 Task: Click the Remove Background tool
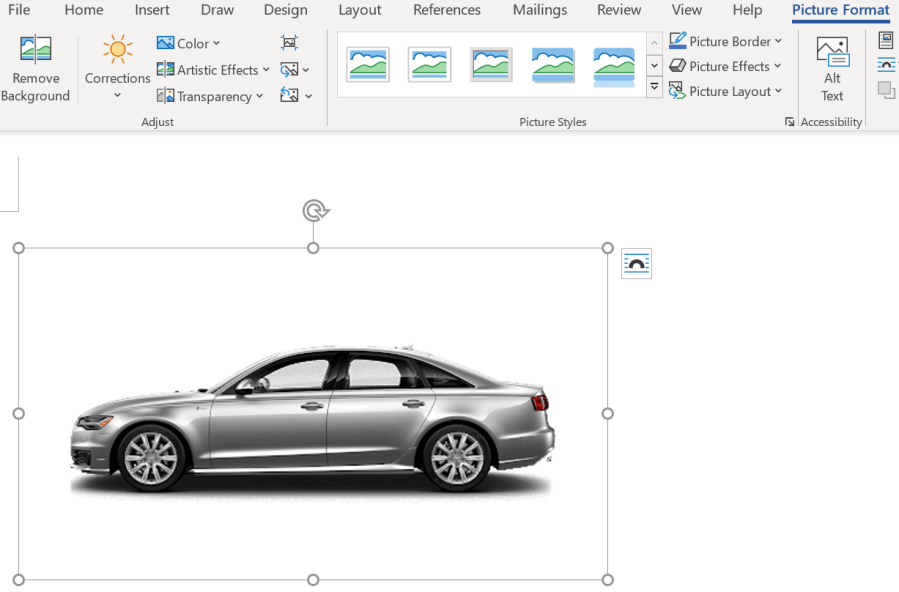[35, 68]
